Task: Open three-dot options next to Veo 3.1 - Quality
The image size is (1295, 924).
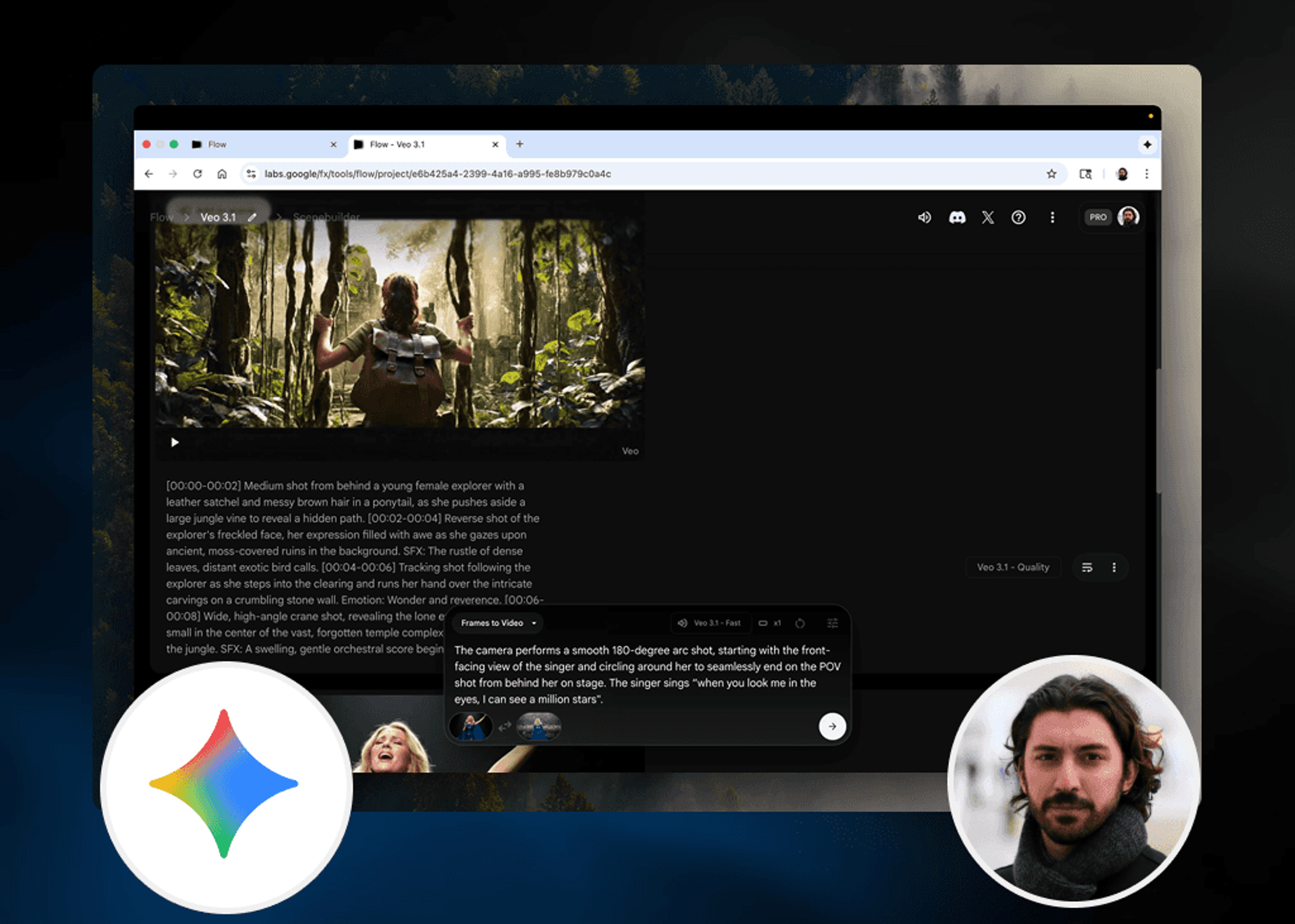Action: pyautogui.click(x=1114, y=567)
